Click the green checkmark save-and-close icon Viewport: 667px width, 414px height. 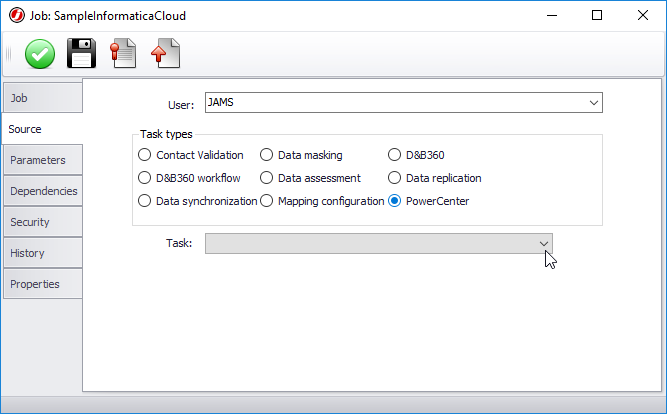coord(40,54)
